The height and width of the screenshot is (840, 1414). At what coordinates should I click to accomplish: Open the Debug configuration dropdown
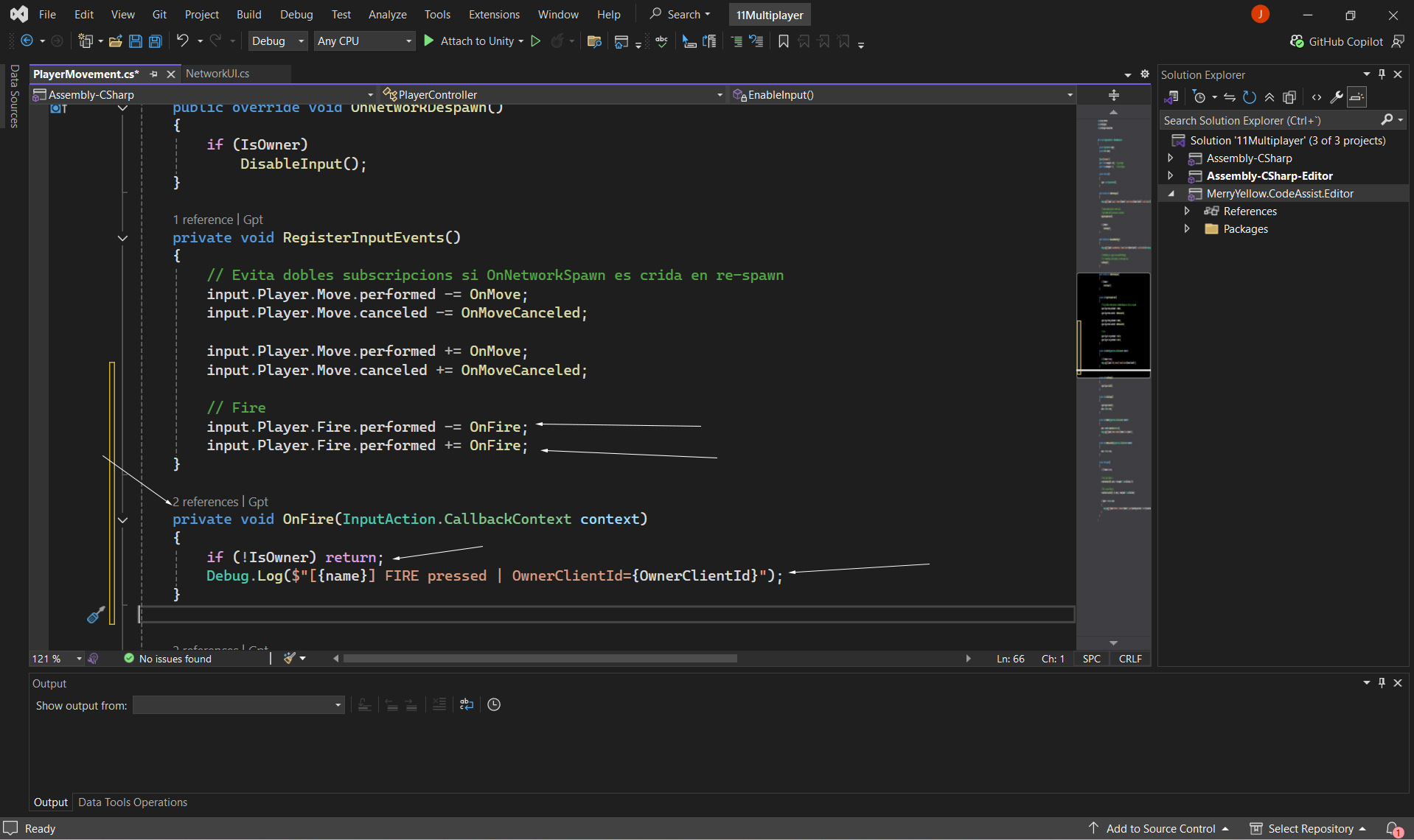277,41
